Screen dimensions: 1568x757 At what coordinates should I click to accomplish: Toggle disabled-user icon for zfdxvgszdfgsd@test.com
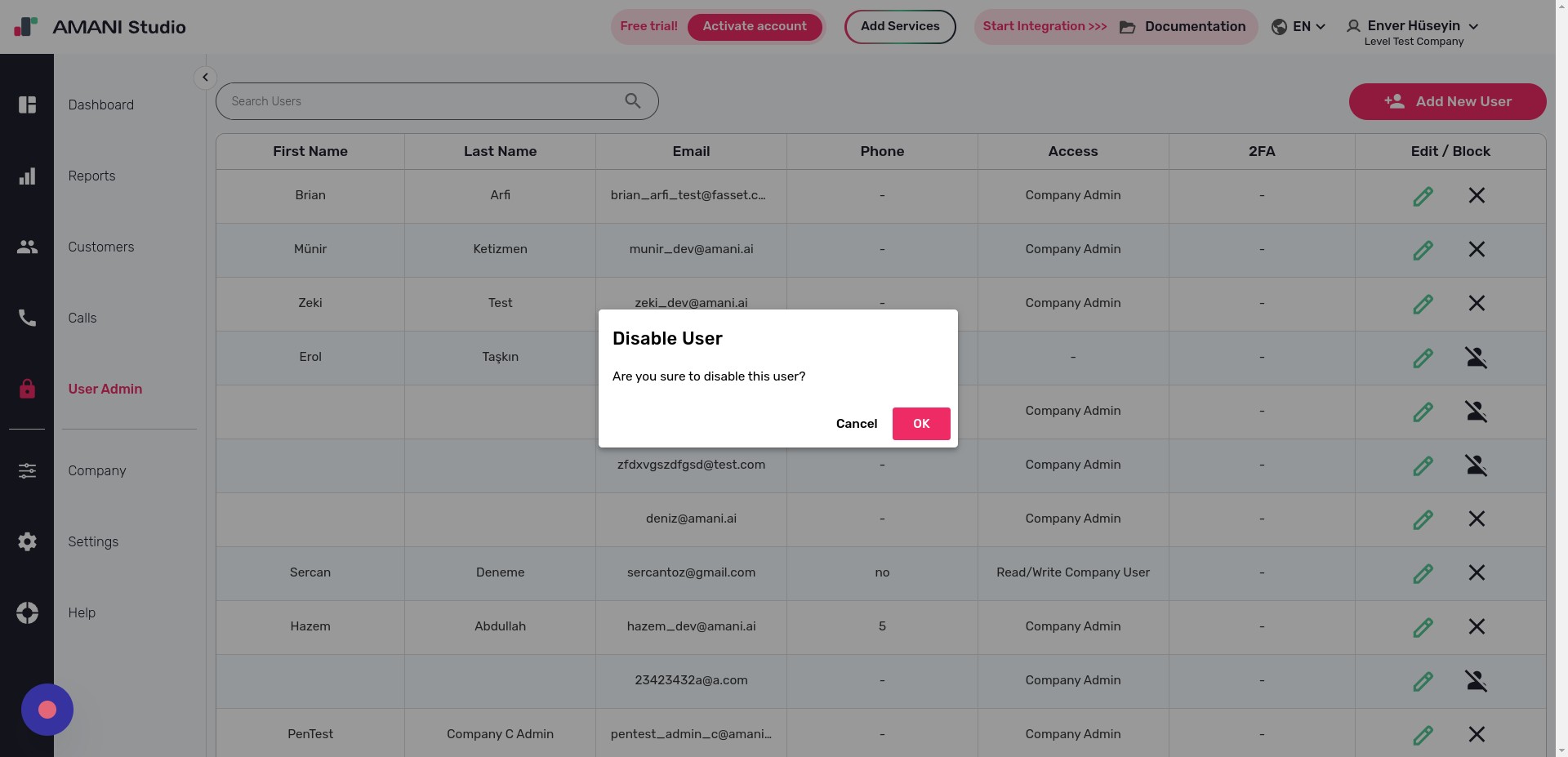click(x=1476, y=465)
